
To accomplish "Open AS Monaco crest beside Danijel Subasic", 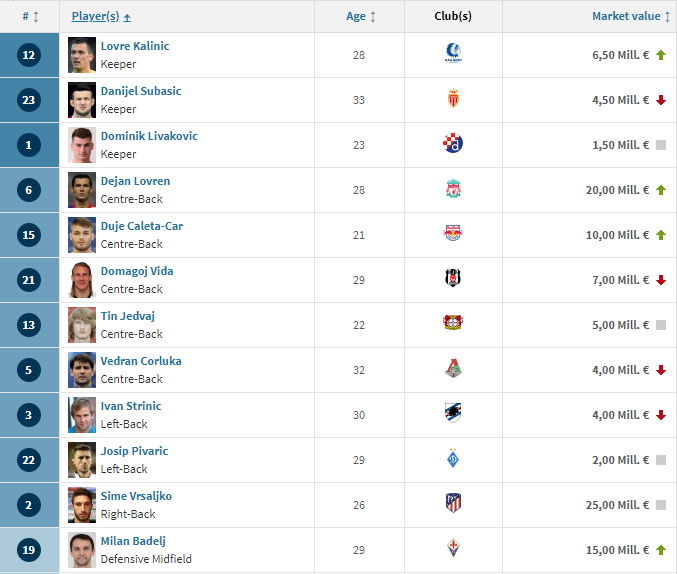I will click(453, 99).
